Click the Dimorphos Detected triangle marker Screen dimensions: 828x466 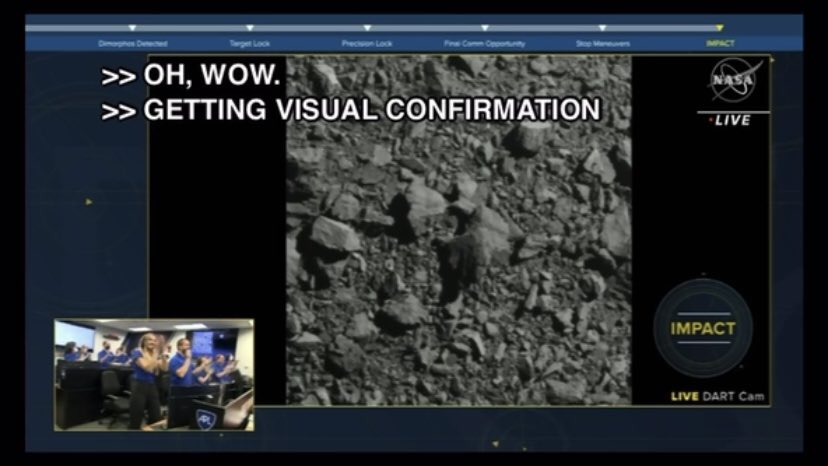(133, 28)
